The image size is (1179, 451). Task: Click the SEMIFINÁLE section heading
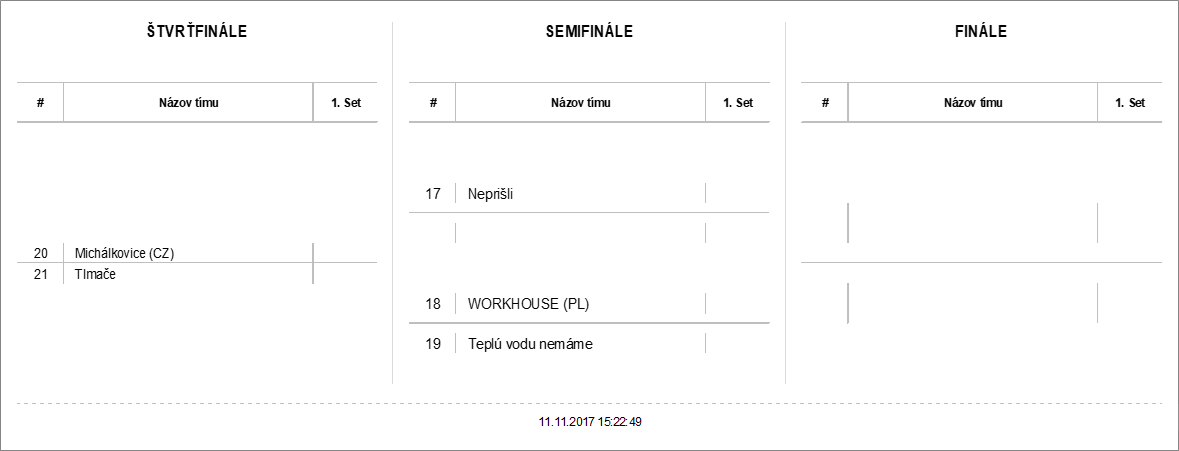pos(589,31)
